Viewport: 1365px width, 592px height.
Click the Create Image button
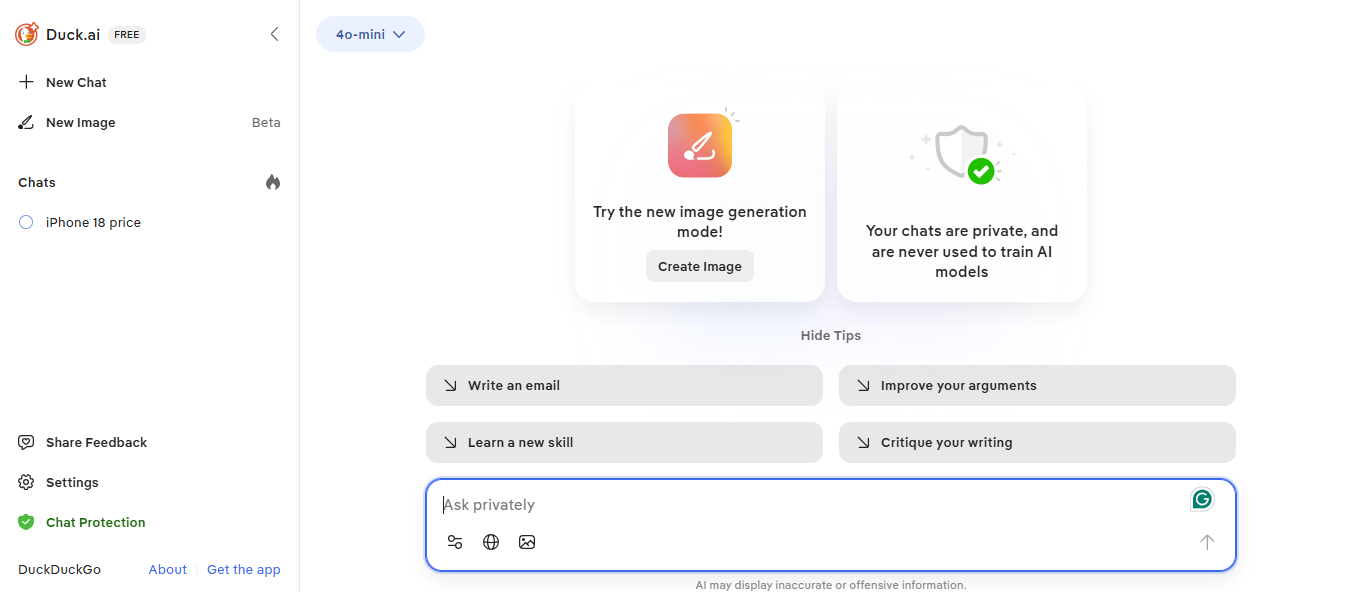[700, 266]
